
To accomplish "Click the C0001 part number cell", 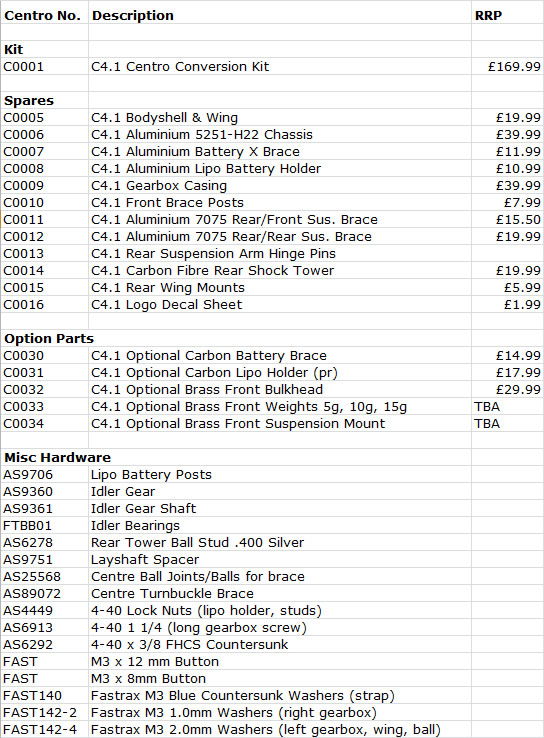I will 44,66.
